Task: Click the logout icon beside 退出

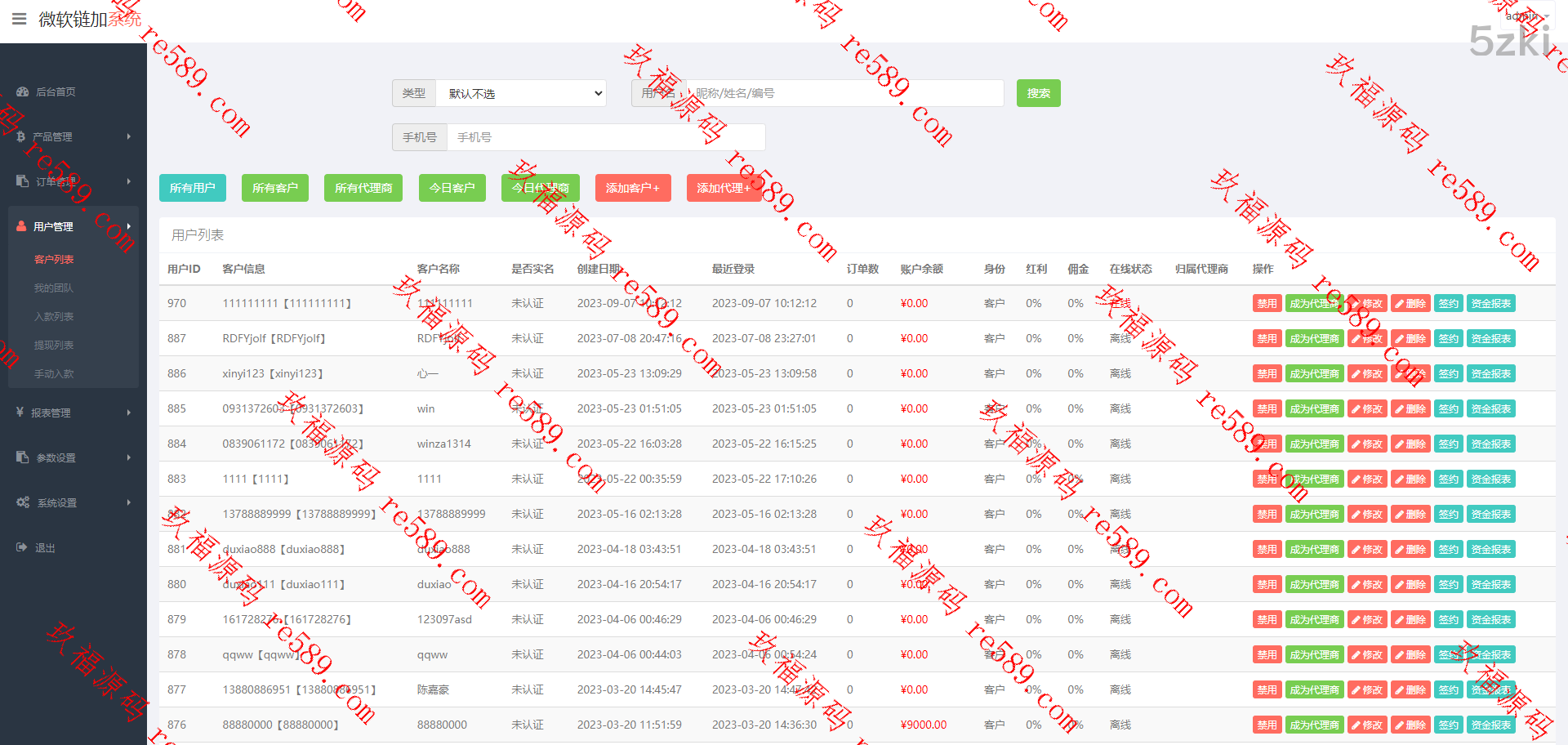Action: (x=22, y=547)
